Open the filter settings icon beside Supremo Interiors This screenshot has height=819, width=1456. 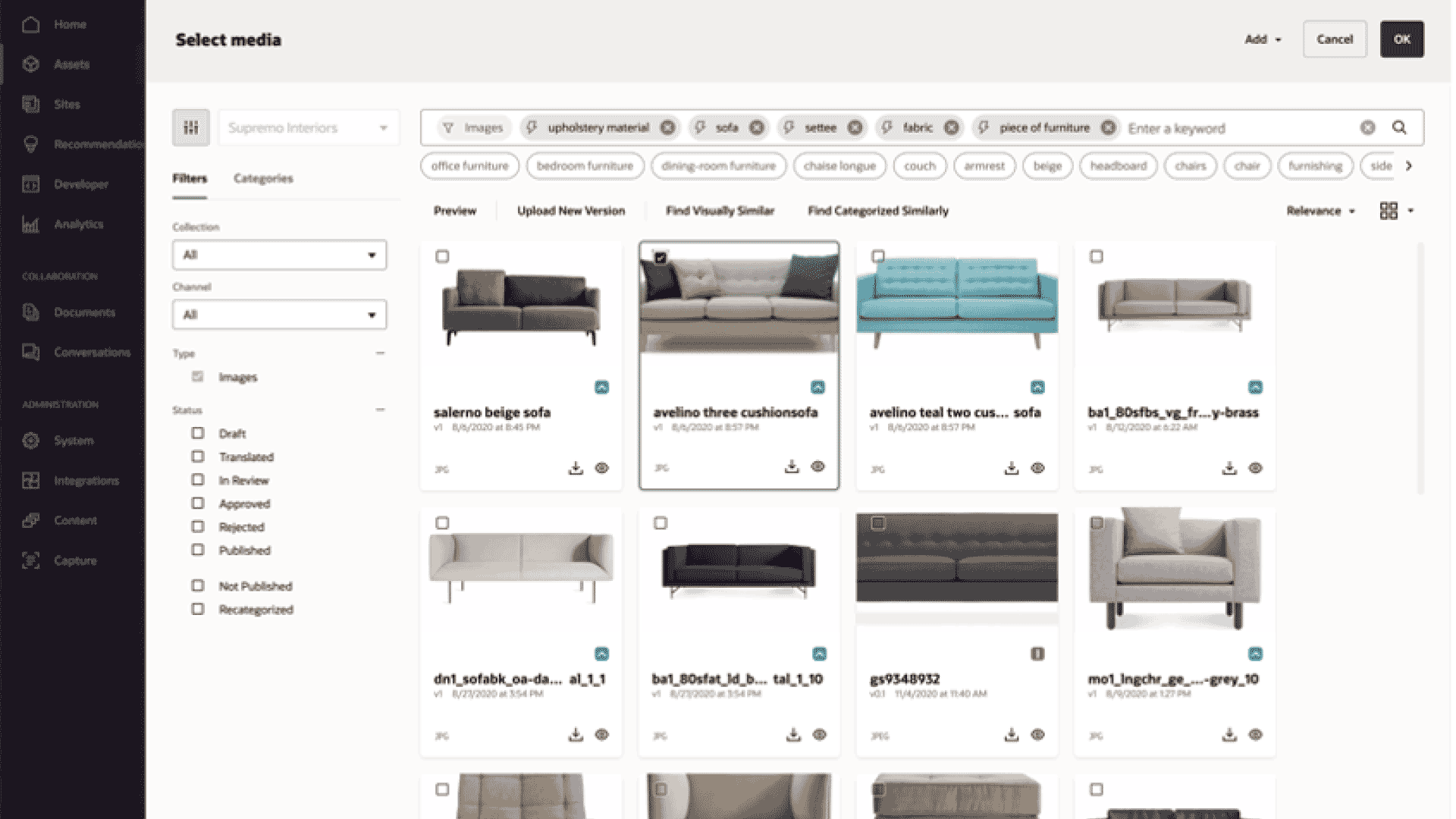pos(190,127)
